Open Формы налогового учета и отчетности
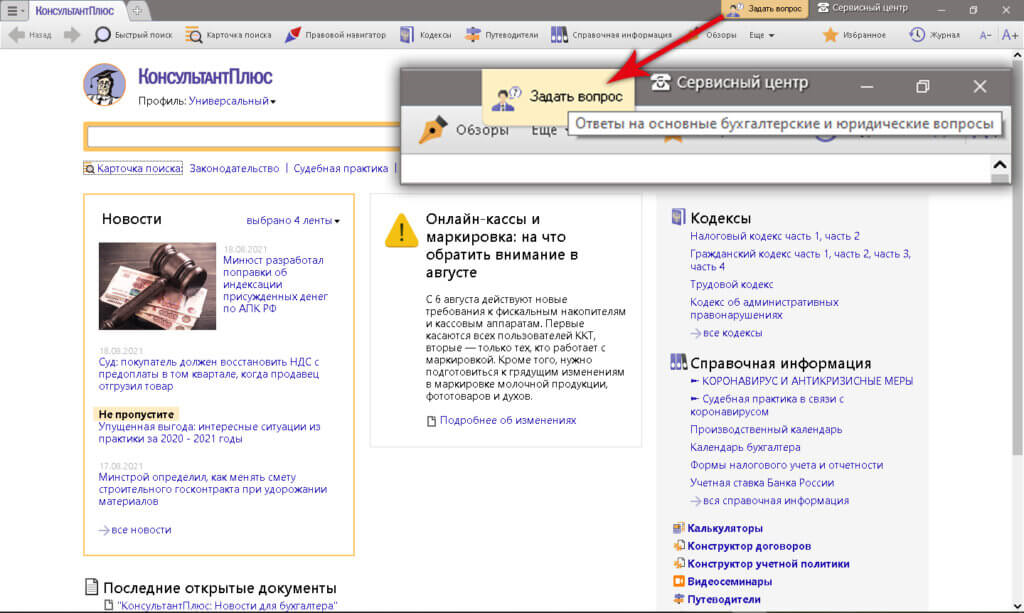This screenshot has height=613, width=1024. [786, 465]
